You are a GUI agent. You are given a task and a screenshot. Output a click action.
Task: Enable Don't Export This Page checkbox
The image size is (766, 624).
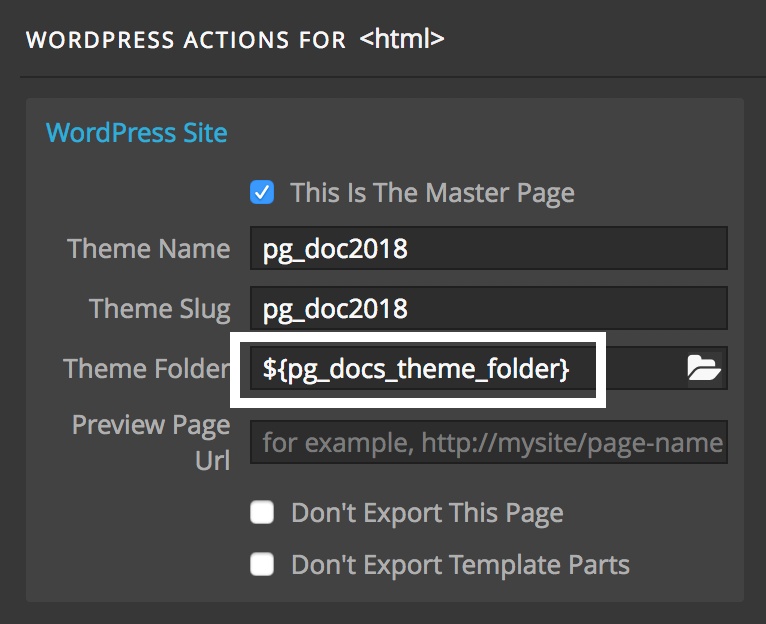pos(262,512)
